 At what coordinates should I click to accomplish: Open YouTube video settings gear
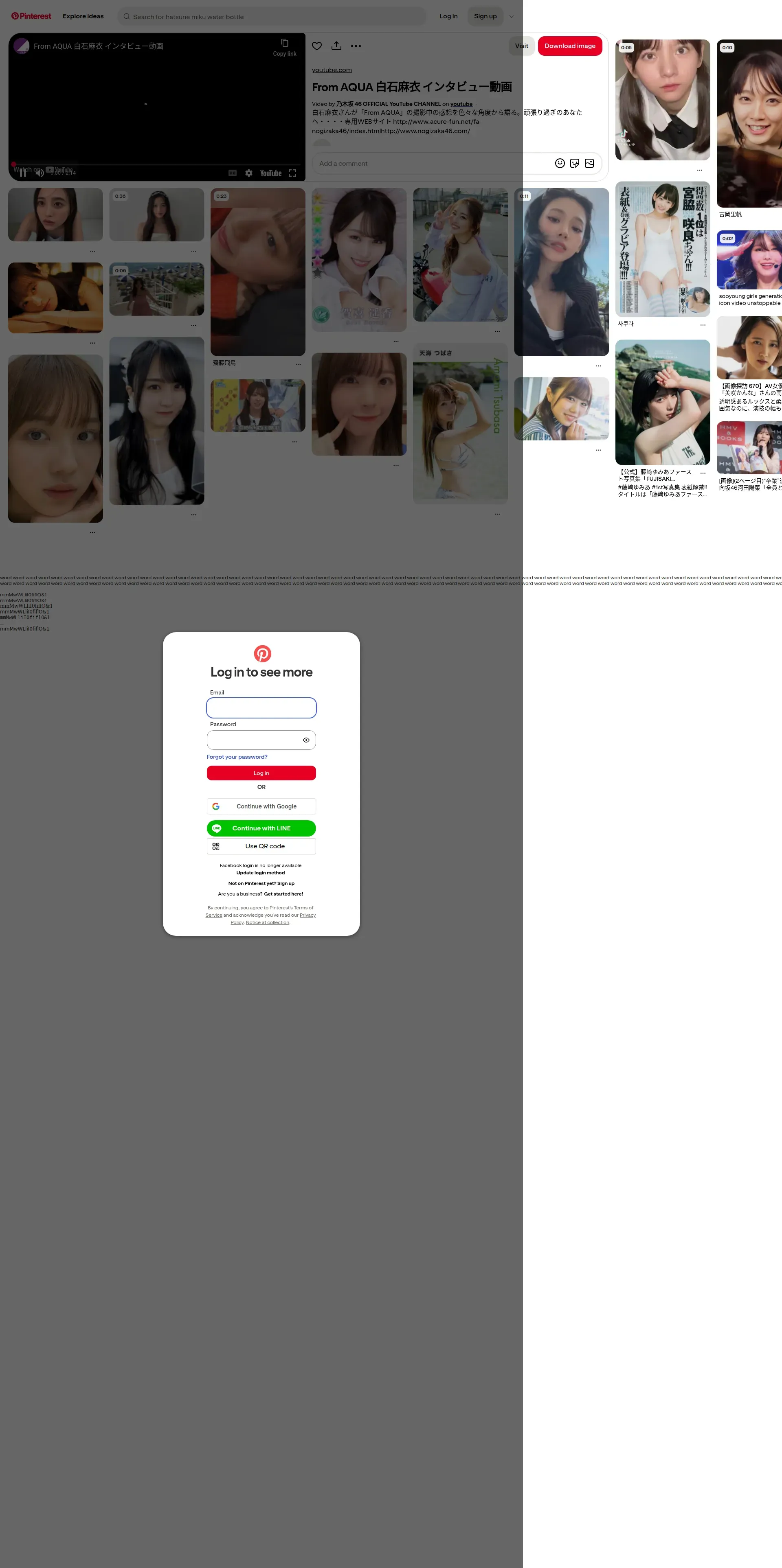[x=248, y=173]
